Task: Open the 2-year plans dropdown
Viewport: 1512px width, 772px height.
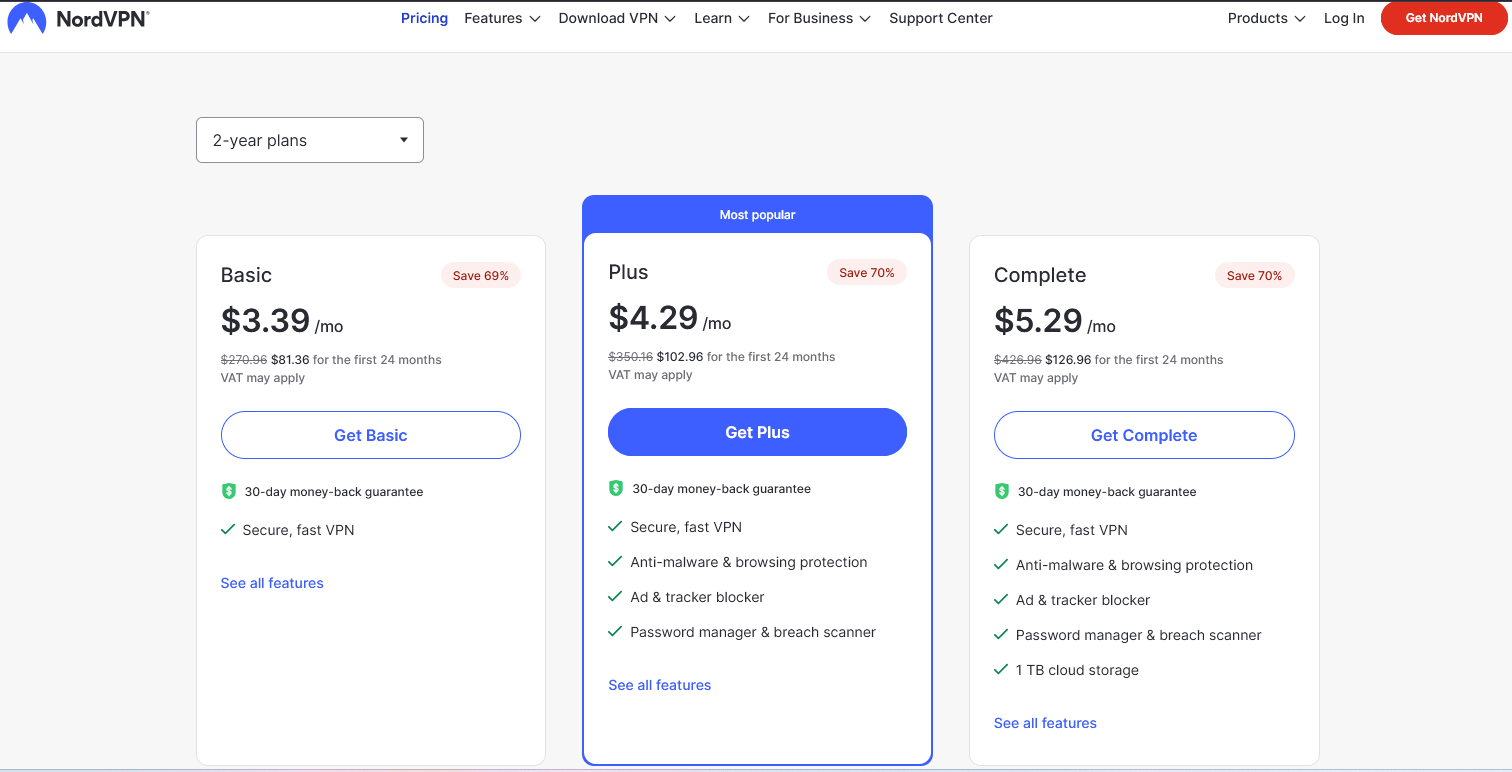Action: click(x=310, y=140)
